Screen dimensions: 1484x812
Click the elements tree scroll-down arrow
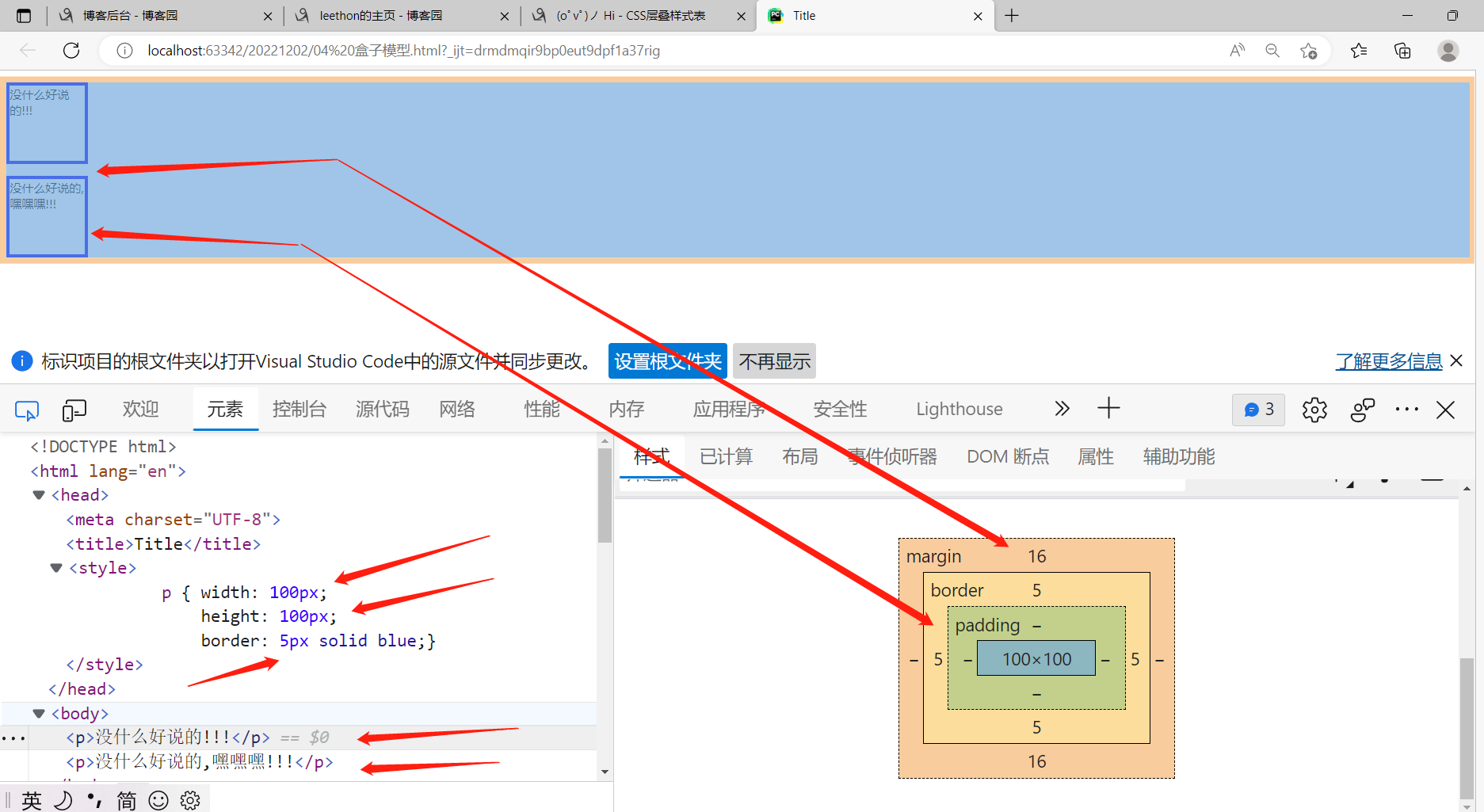(x=605, y=772)
